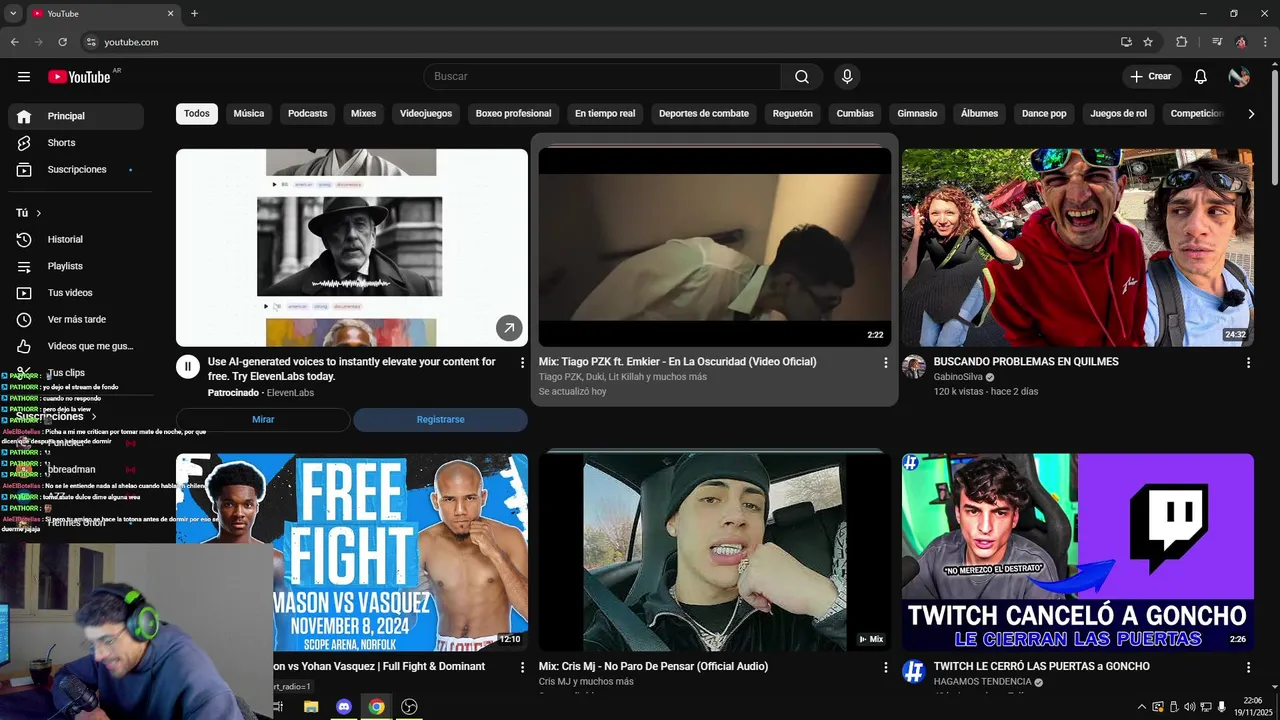The image size is (1280, 720).
Task: Open the Tiago PZK En La Oscuridad thumbnail
Action: click(x=715, y=248)
